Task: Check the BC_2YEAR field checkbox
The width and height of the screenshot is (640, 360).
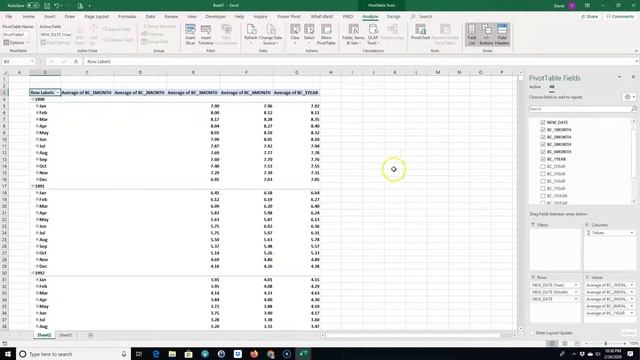Action: [542, 167]
